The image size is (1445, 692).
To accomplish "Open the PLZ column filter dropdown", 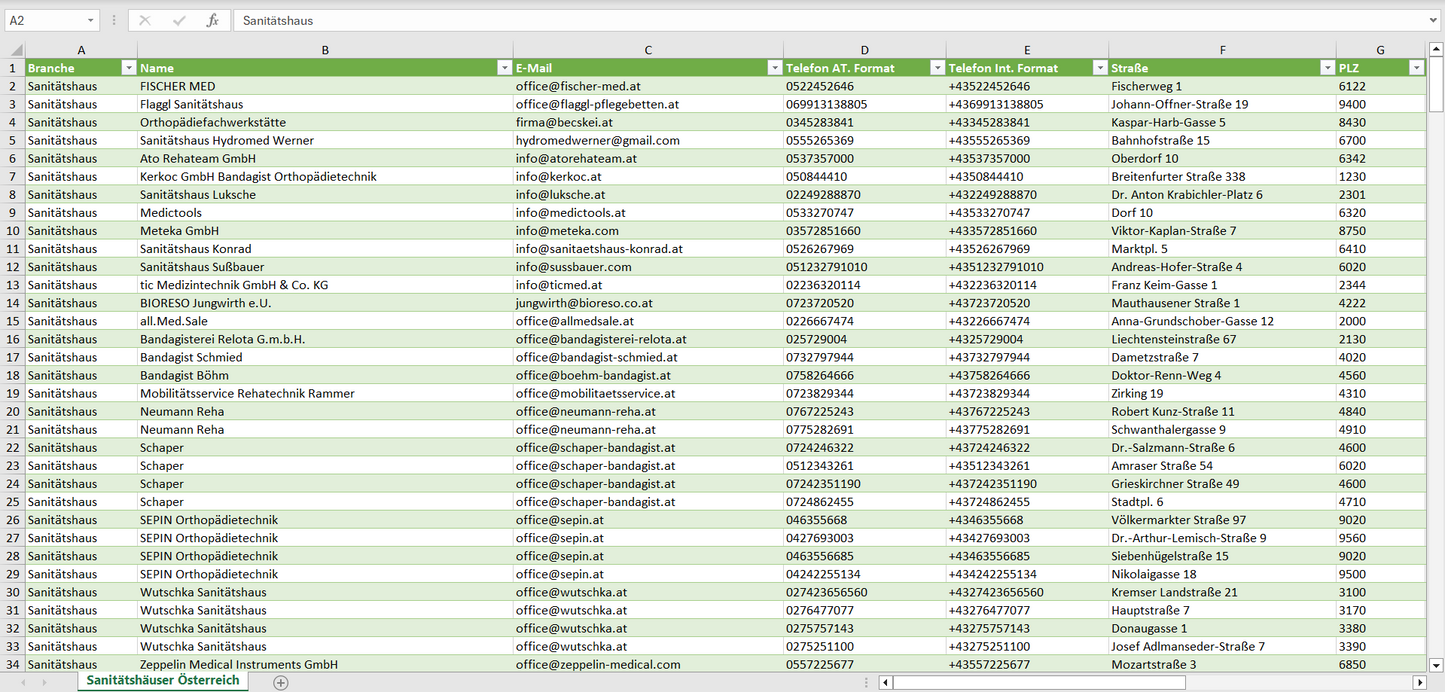I will pyautogui.click(x=1416, y=68).
